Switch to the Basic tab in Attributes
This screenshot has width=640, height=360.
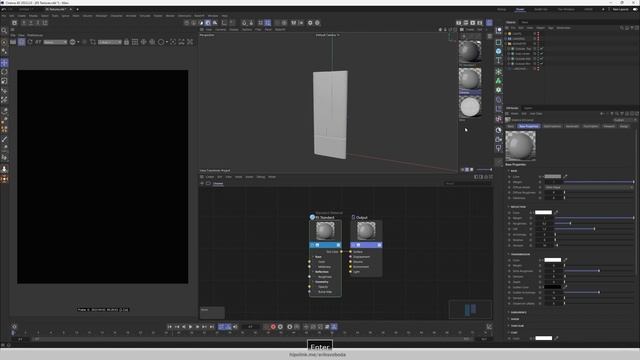pyautogui.click(x=511, y=126)
